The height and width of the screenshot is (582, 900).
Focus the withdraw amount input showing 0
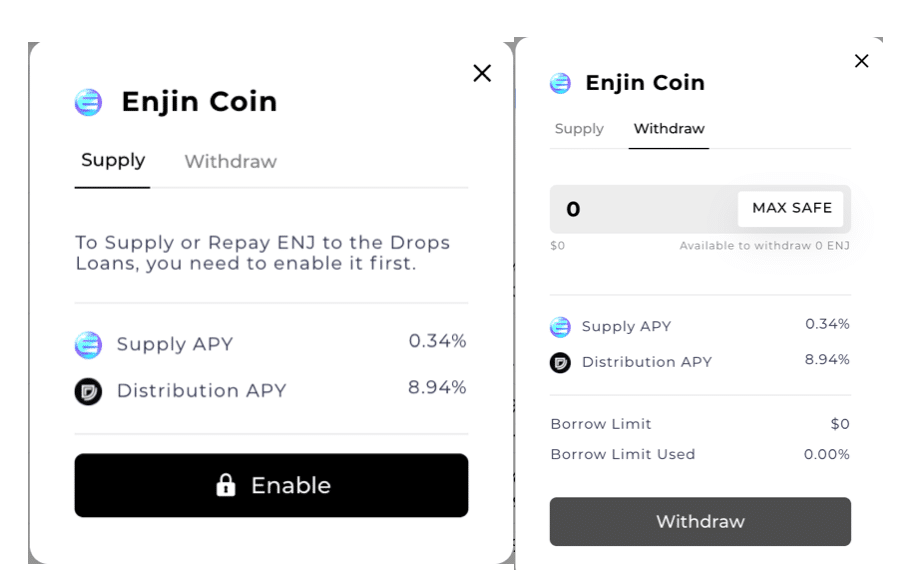640,209
